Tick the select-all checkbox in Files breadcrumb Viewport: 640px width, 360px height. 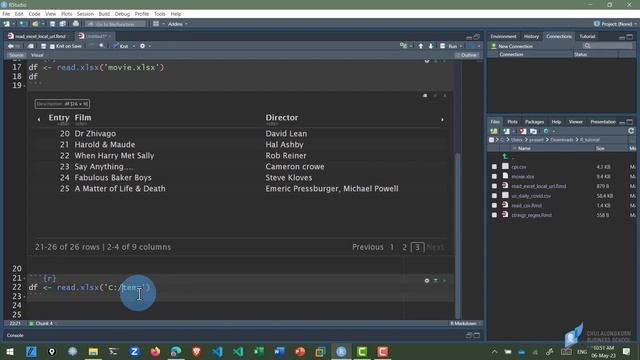(x=491, y=140)
